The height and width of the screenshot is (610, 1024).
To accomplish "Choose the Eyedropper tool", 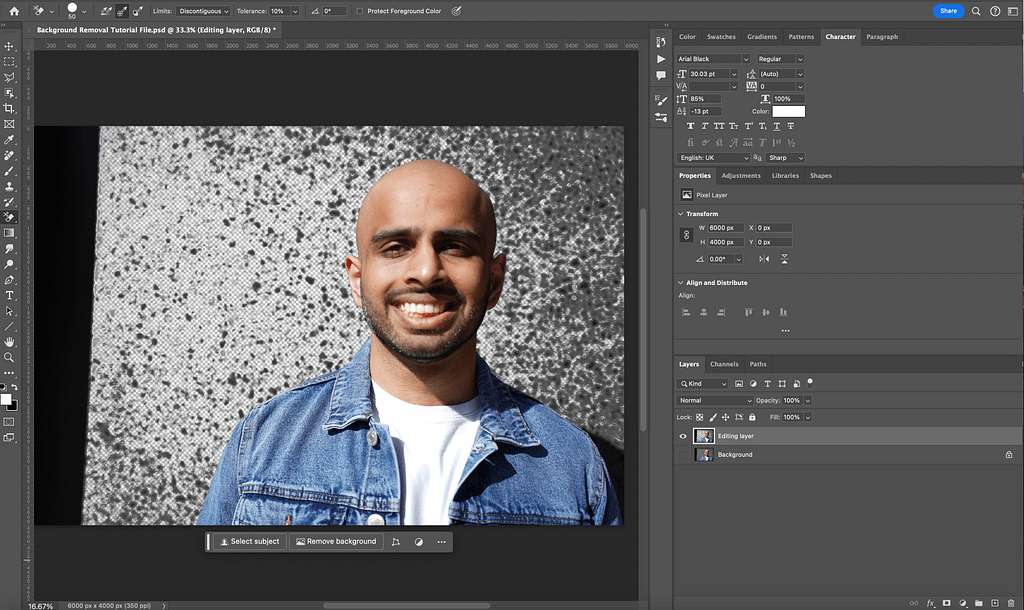I will point(10,139).
